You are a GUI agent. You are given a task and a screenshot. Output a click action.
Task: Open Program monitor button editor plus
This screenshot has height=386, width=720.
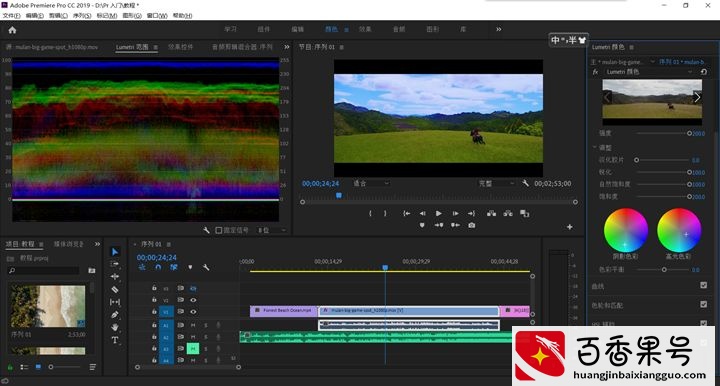point(569,227)
